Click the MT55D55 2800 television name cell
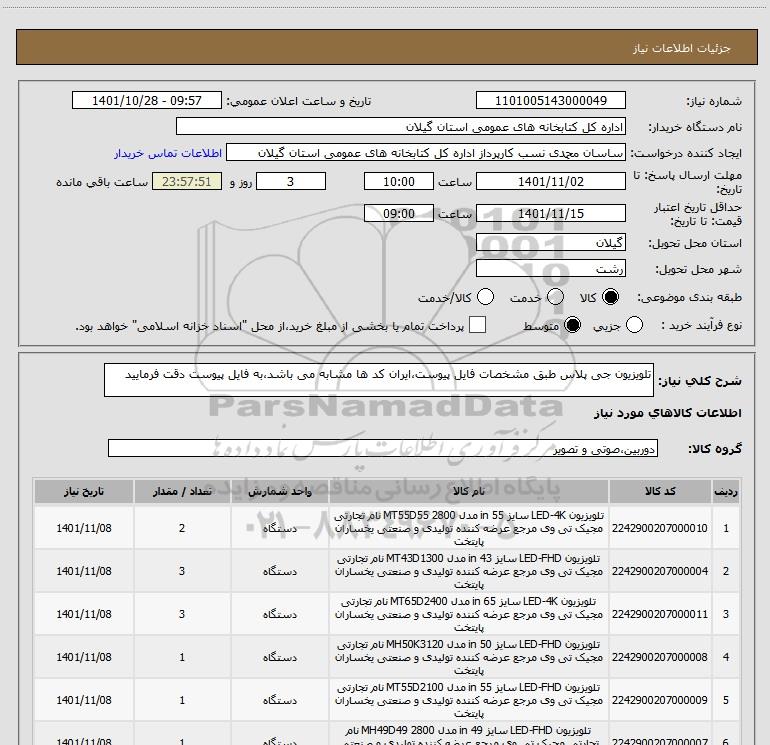Screen dimensions: 770x745 (469, 528)
